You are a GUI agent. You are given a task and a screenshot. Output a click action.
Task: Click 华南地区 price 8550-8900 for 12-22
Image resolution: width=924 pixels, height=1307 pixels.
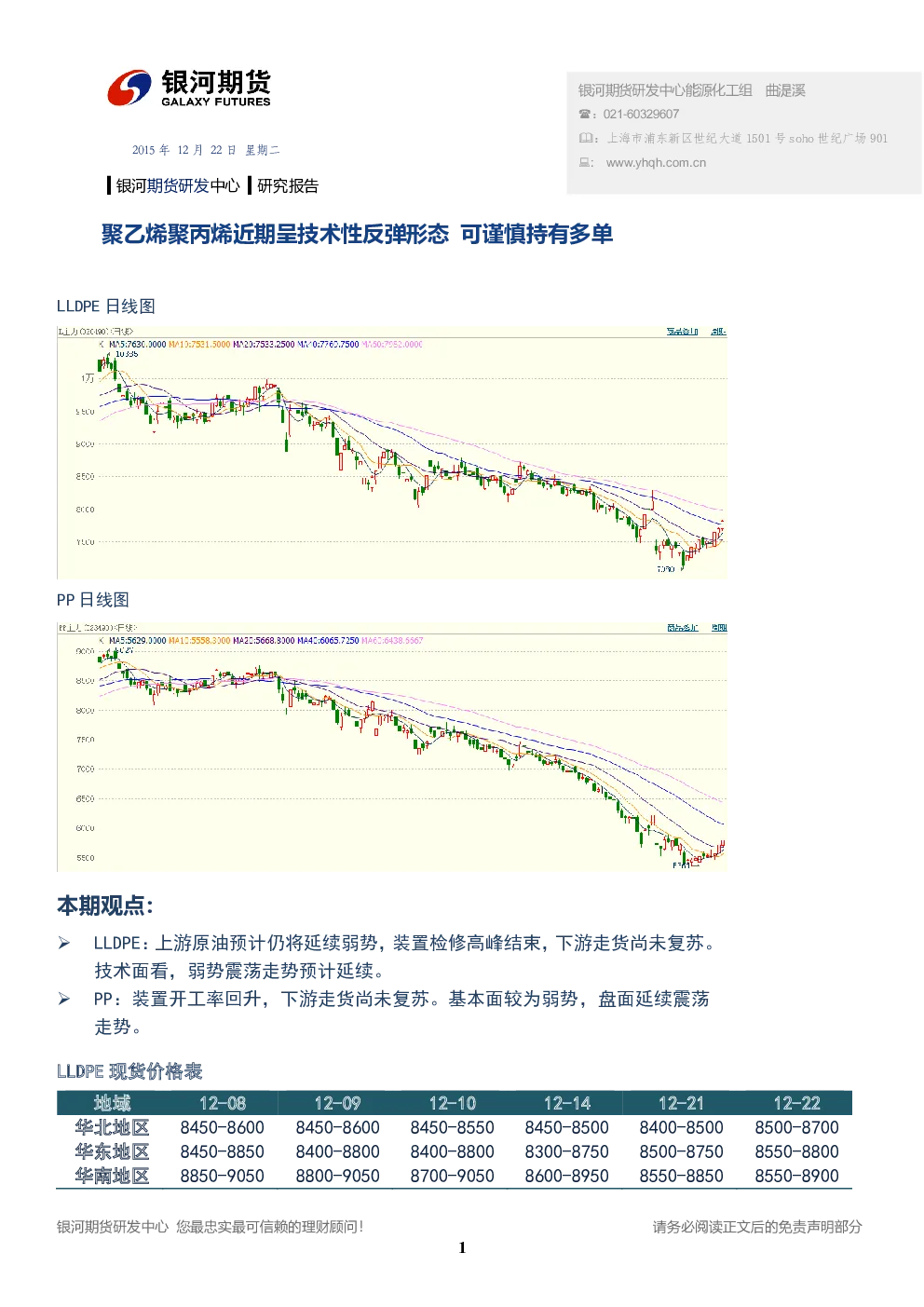click(796, 1176)
